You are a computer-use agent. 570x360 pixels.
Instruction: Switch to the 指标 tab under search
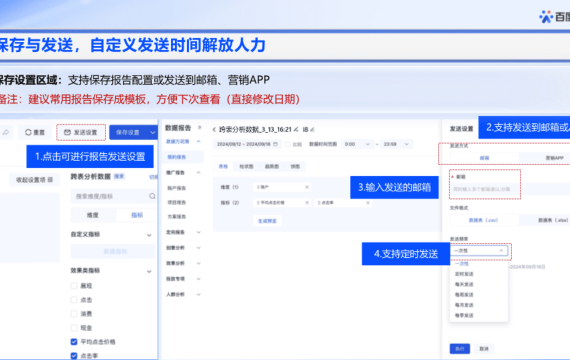pos(137,215)
